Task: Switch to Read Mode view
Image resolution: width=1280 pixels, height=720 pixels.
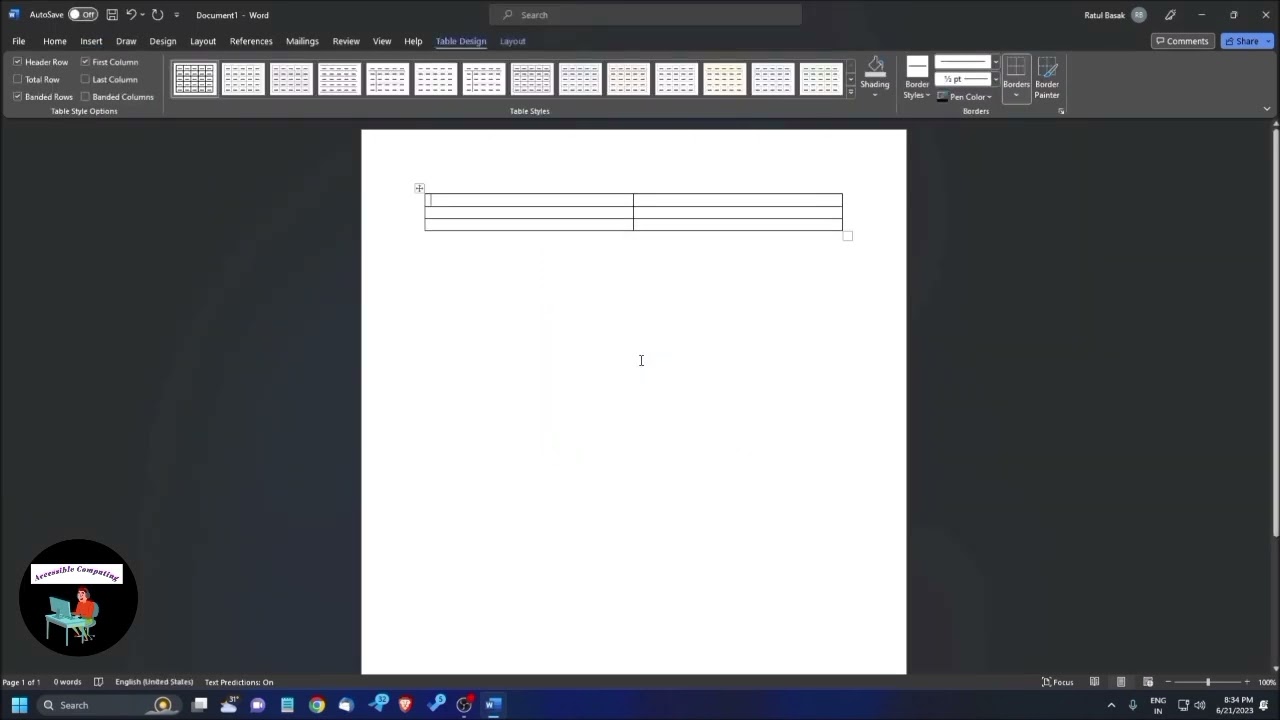Action: 1094,682
